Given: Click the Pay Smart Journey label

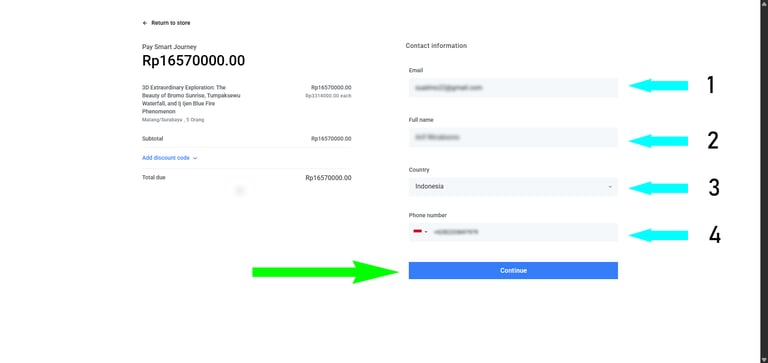Looking at the screenshot, I should [169, 47].
